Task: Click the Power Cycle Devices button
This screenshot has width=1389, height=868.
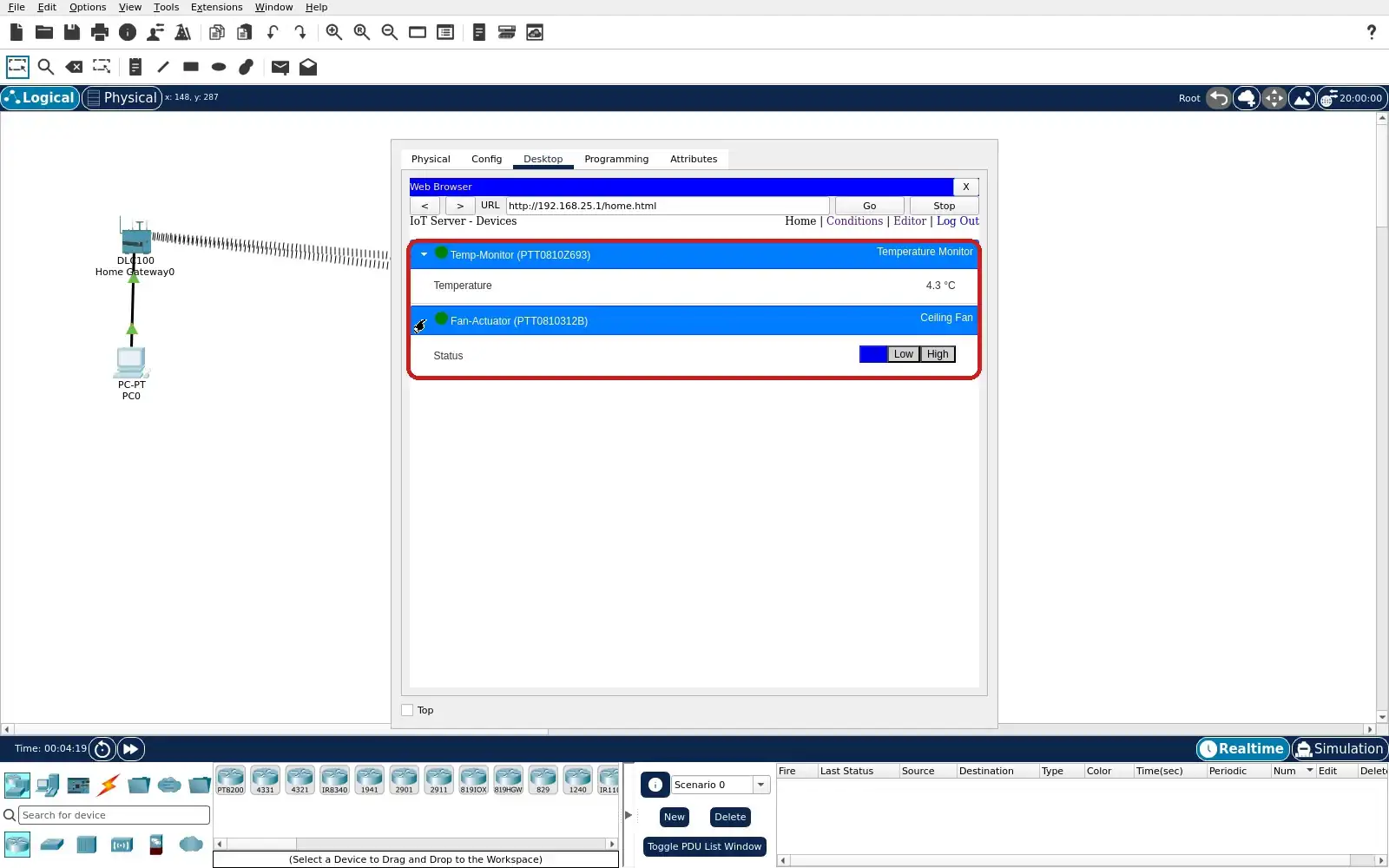Action: [102, 749]
